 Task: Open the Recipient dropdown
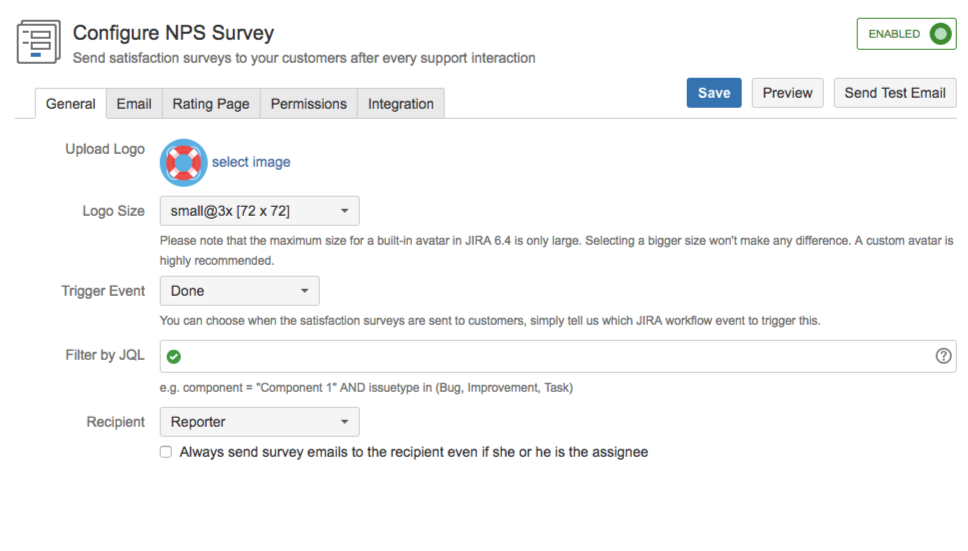click(x=259, y=422)
